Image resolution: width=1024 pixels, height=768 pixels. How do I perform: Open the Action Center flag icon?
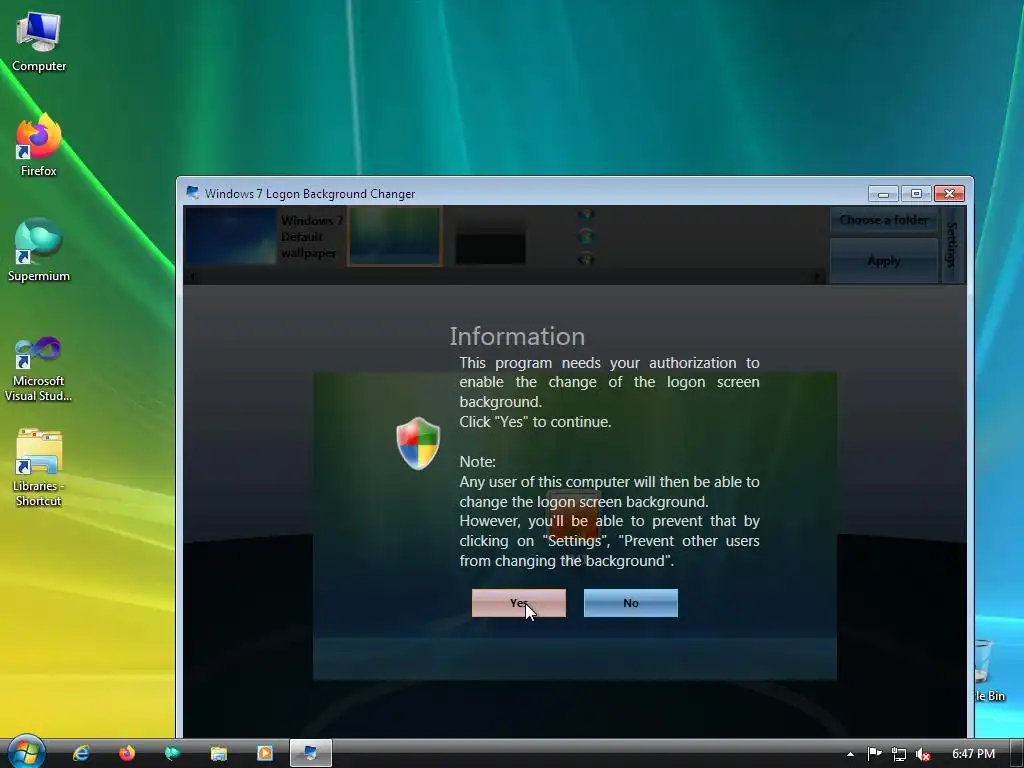(x=874, y=754)
